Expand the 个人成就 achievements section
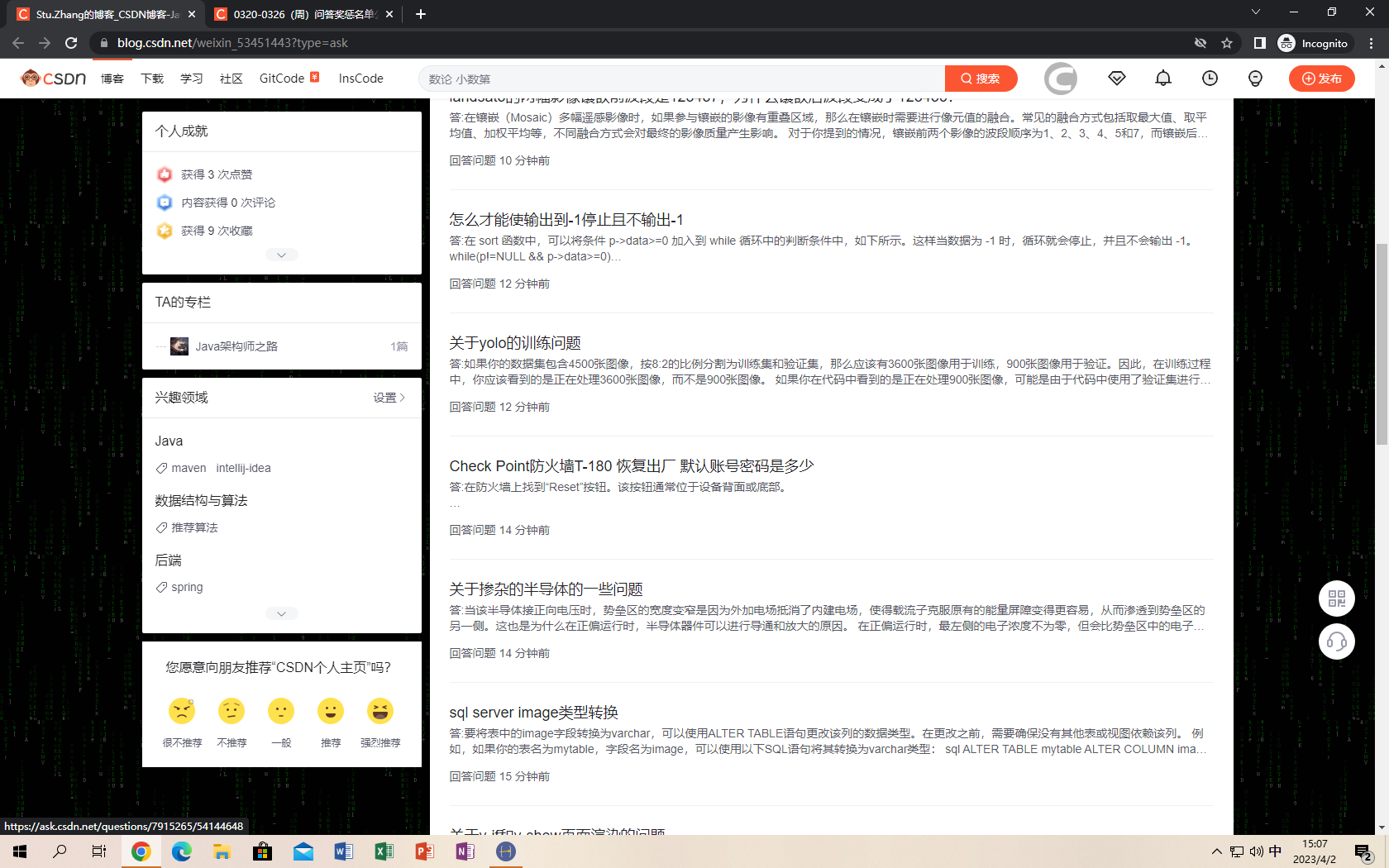The height and width of the screenshot is (868, 1389). 282,255
